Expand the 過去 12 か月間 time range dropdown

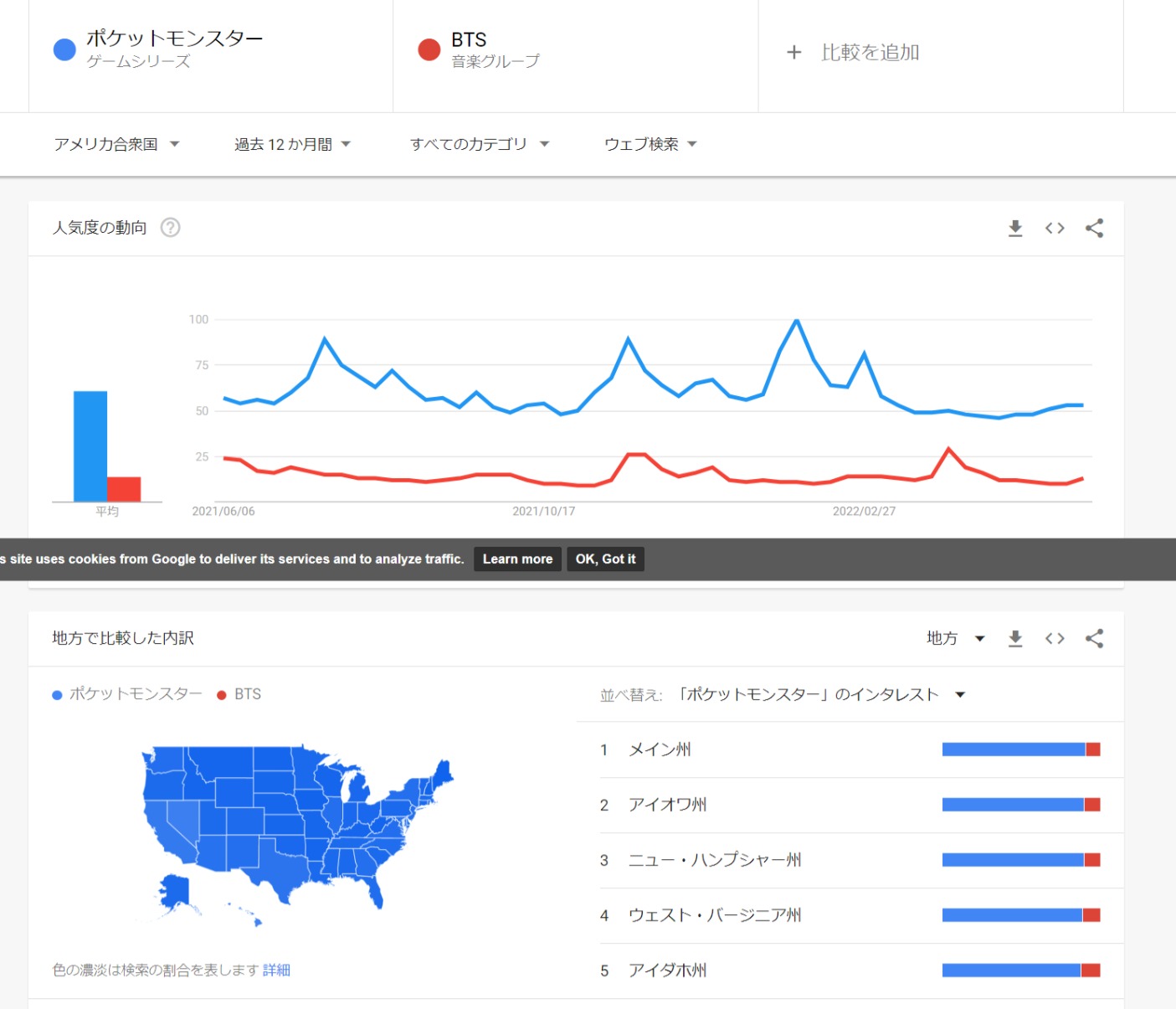pyautogui.click(x=292, y=144)
